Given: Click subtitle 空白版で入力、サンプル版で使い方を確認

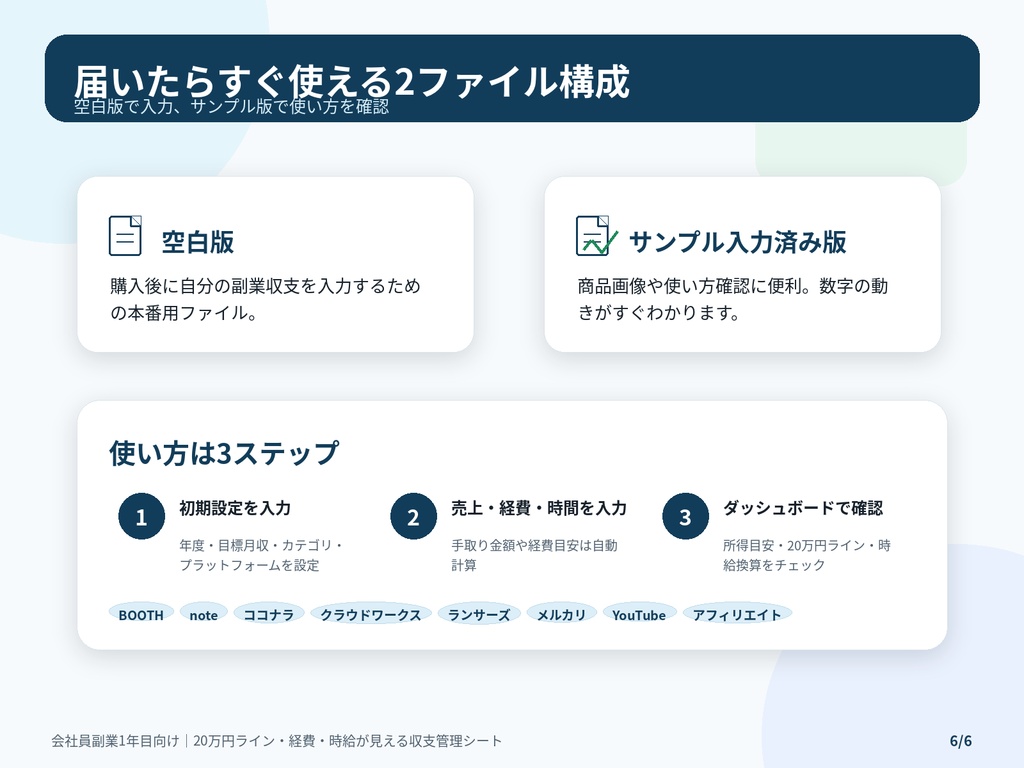Looking at the screenshot, I should coord(231,106).
